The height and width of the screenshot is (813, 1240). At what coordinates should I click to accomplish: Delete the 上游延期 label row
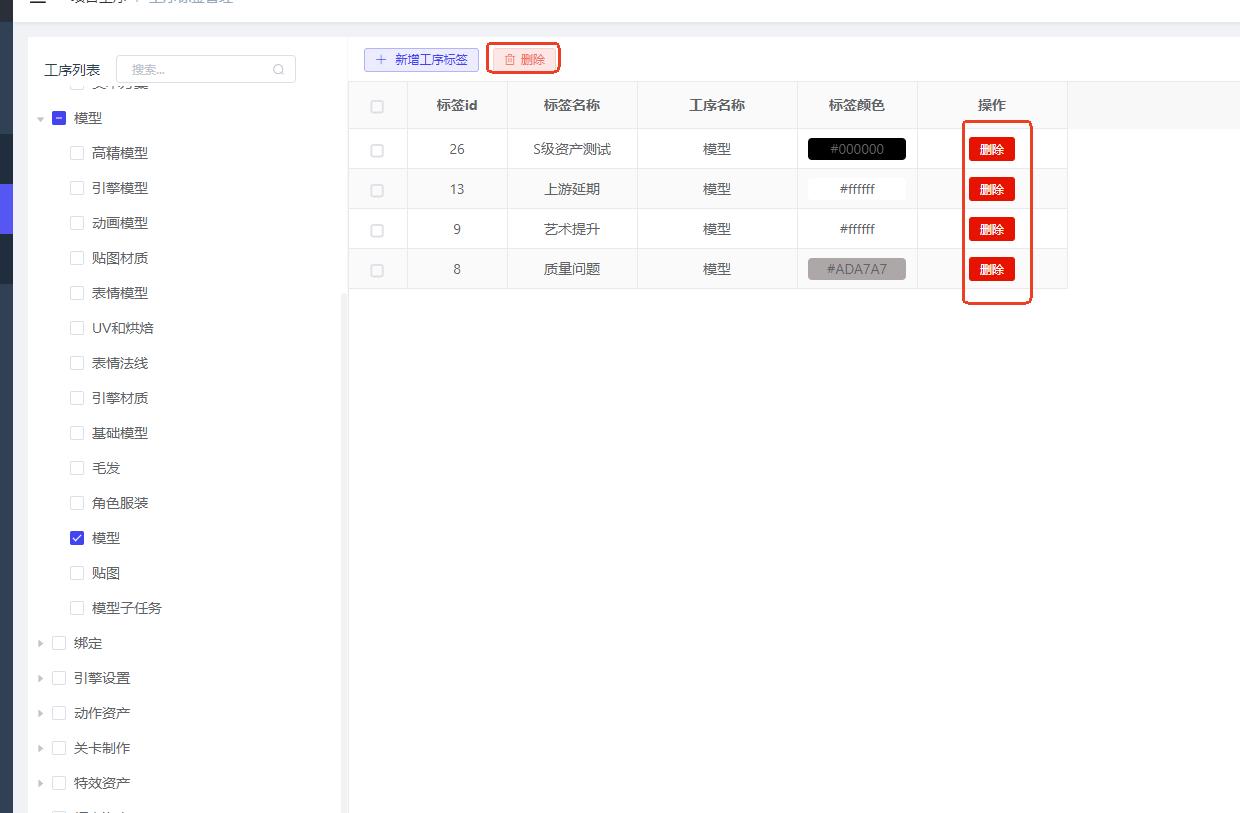click(991, 190)
